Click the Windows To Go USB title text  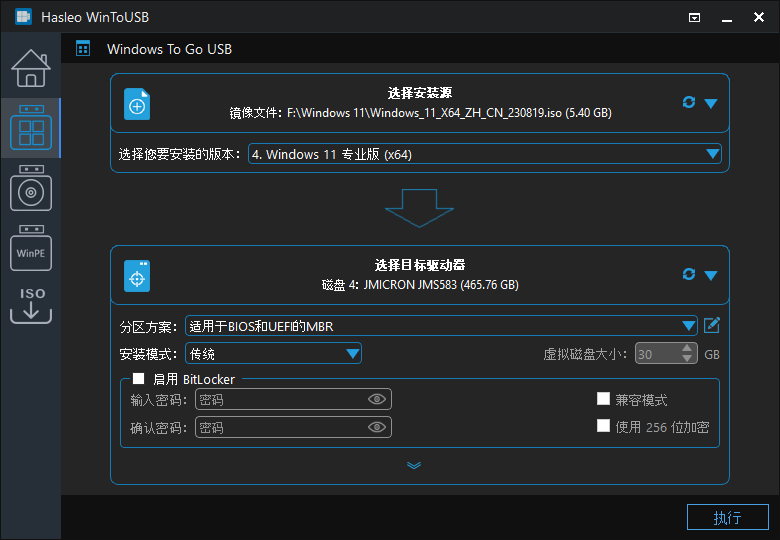click(x=169, y=49)
